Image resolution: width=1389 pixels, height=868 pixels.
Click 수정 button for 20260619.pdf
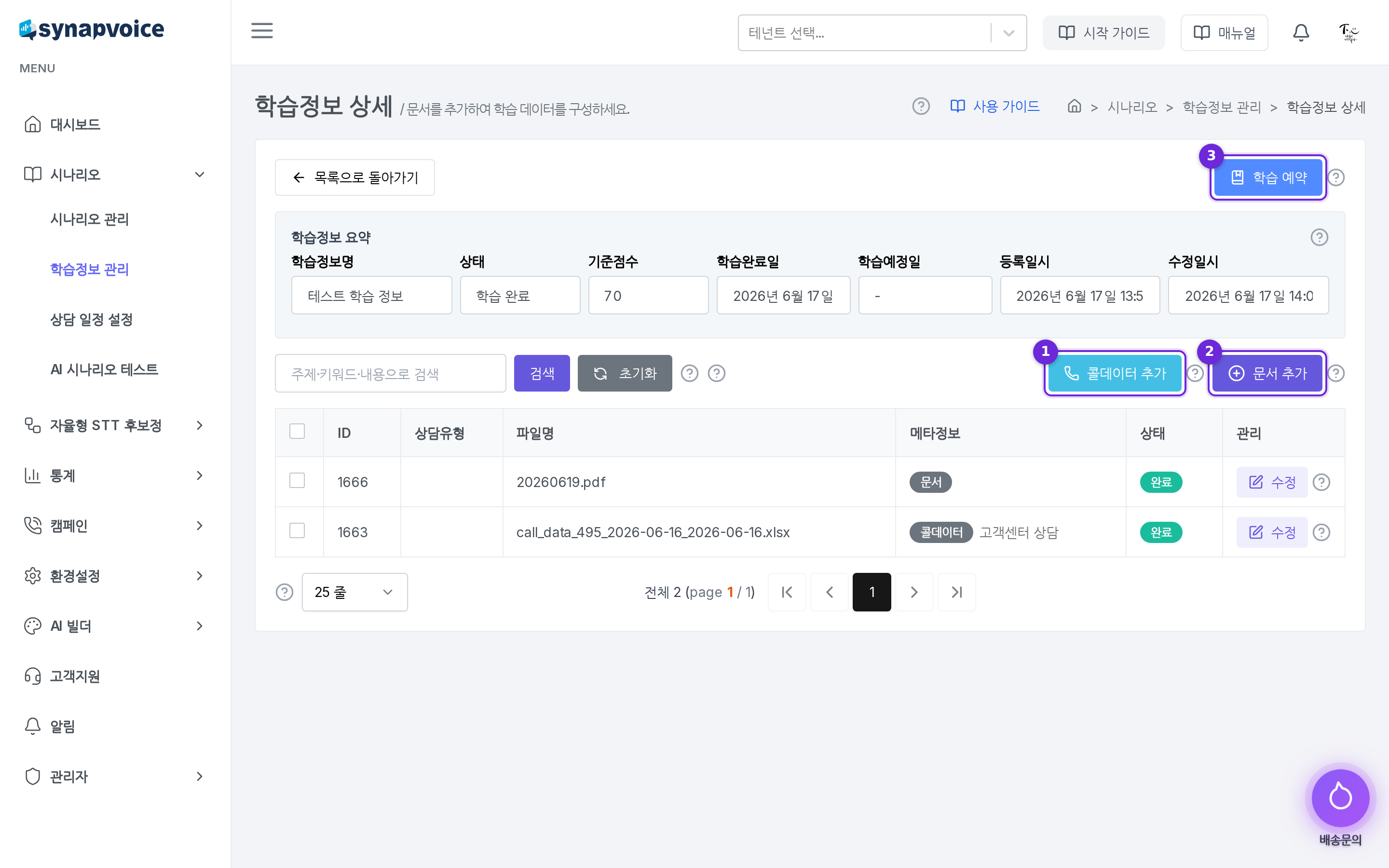click(x=1272, y=482)
